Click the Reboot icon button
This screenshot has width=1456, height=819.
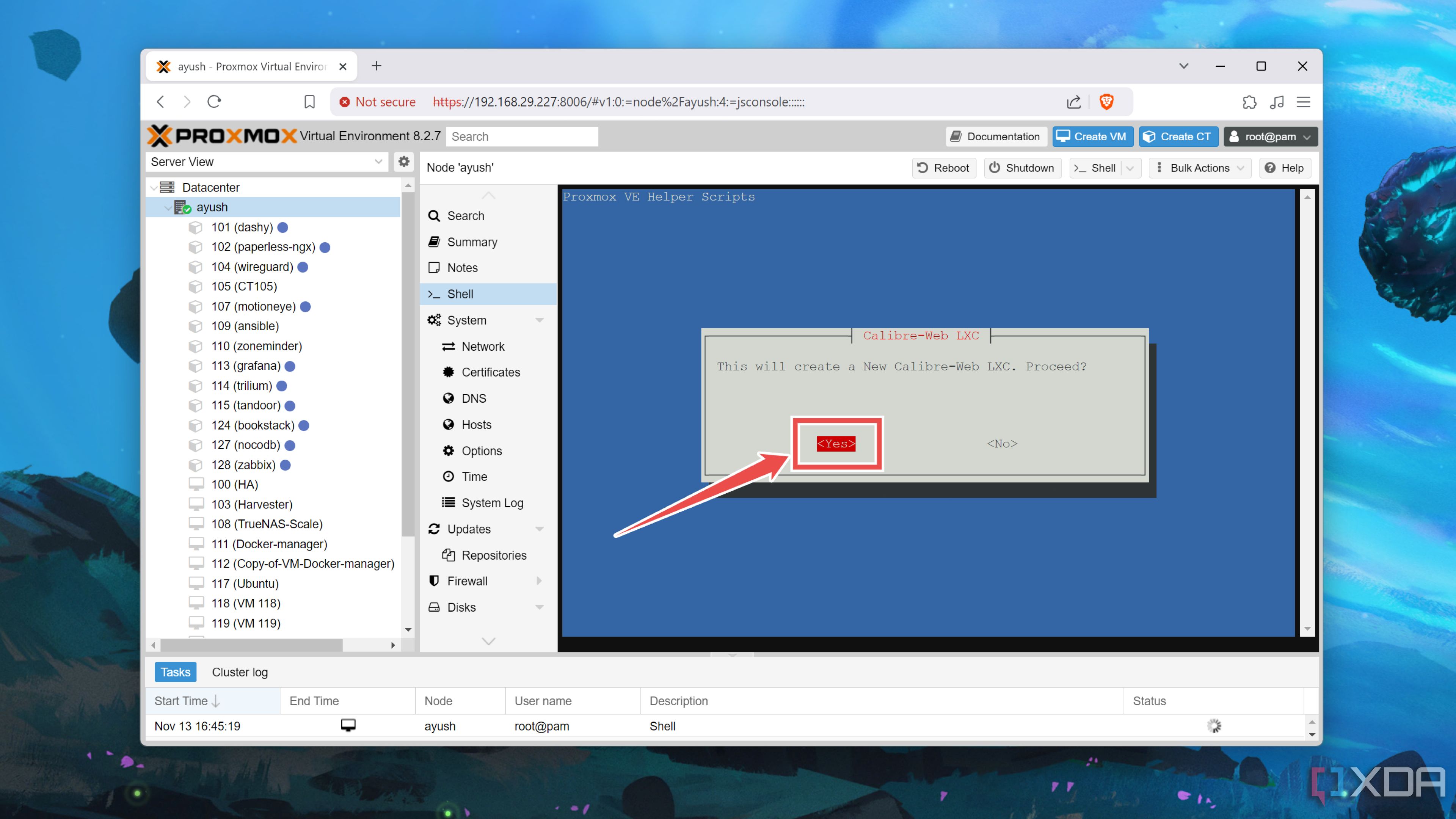[922, 167]
